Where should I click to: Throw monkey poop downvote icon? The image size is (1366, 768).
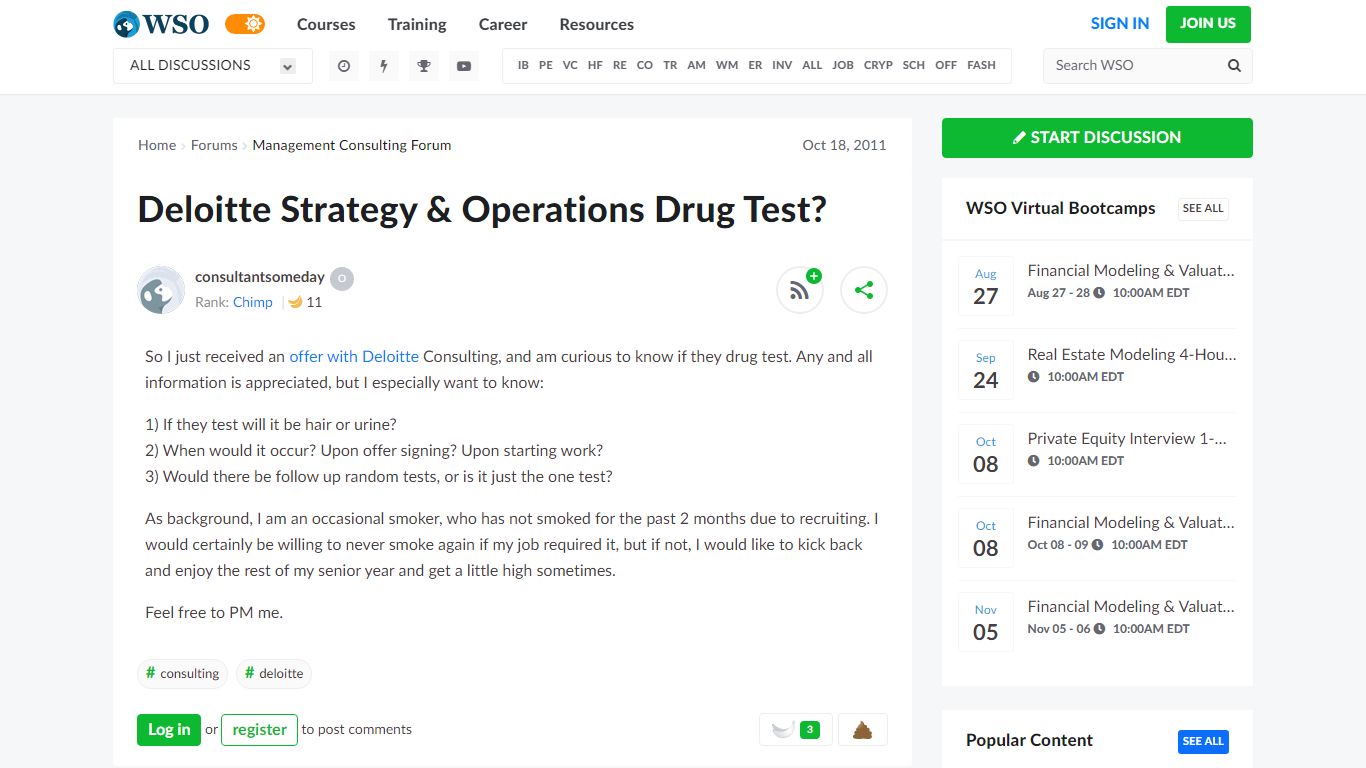coord(862,730)
